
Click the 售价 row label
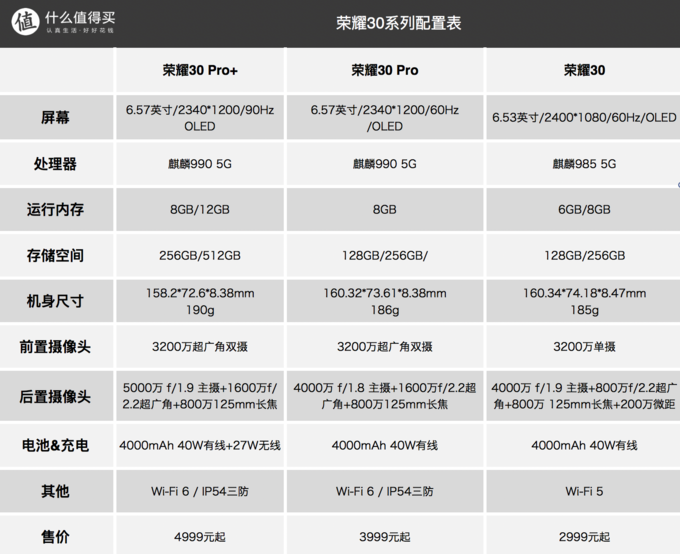pos(55,537)
